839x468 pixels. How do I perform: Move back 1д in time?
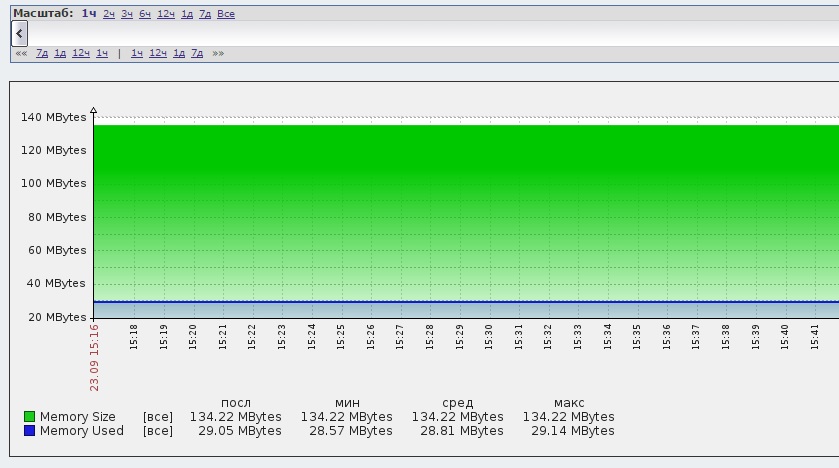coord(60,53)
